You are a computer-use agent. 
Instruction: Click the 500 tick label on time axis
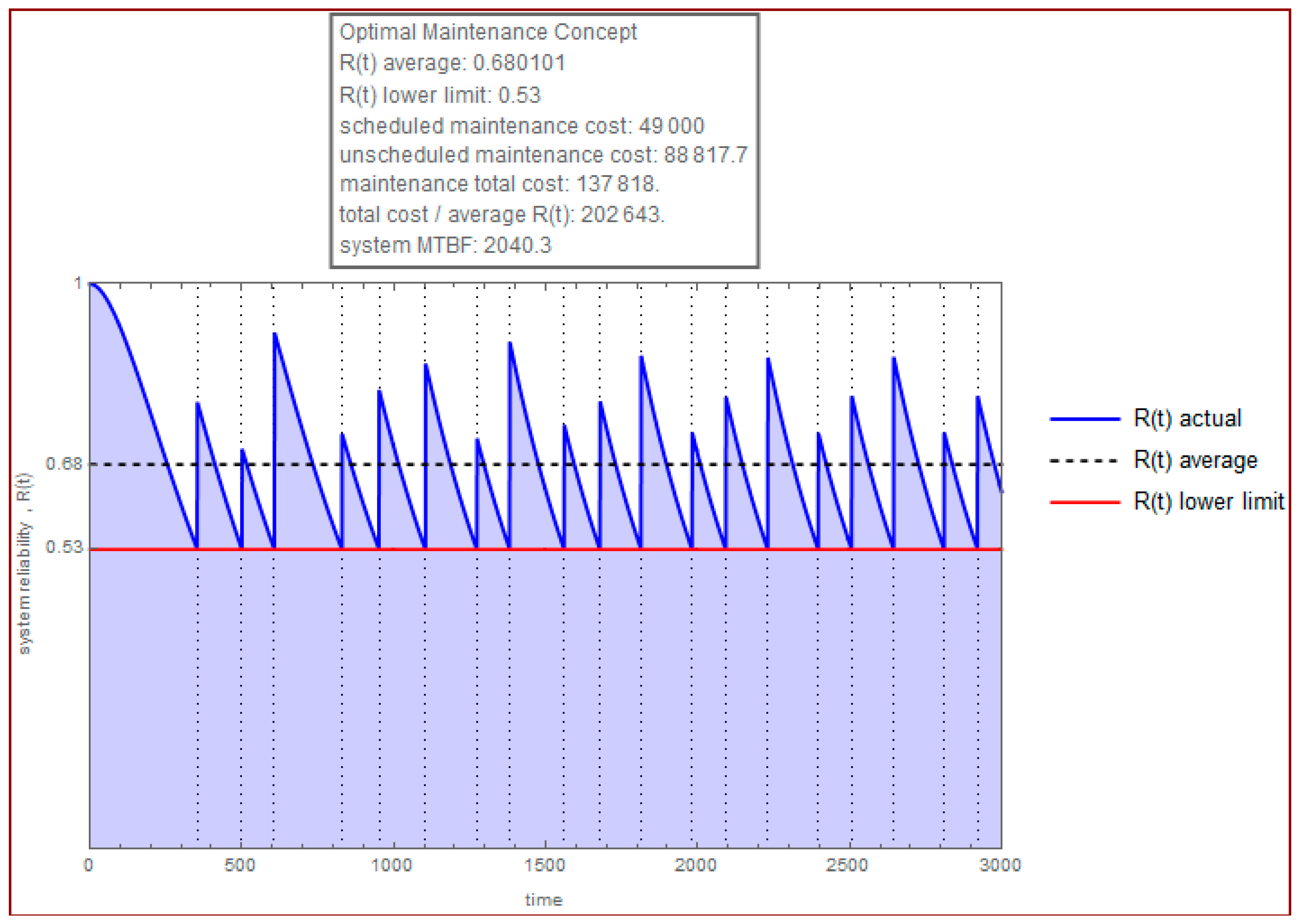(239, 865)
